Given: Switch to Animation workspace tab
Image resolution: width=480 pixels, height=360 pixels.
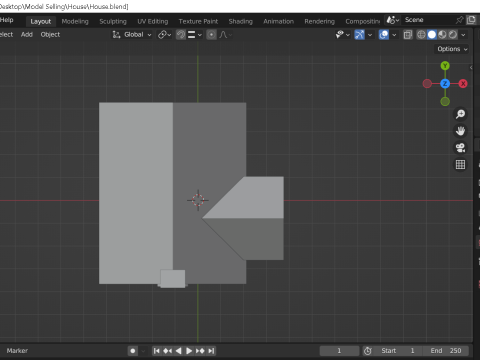Looking at the screenshot, I should point(278,21).
